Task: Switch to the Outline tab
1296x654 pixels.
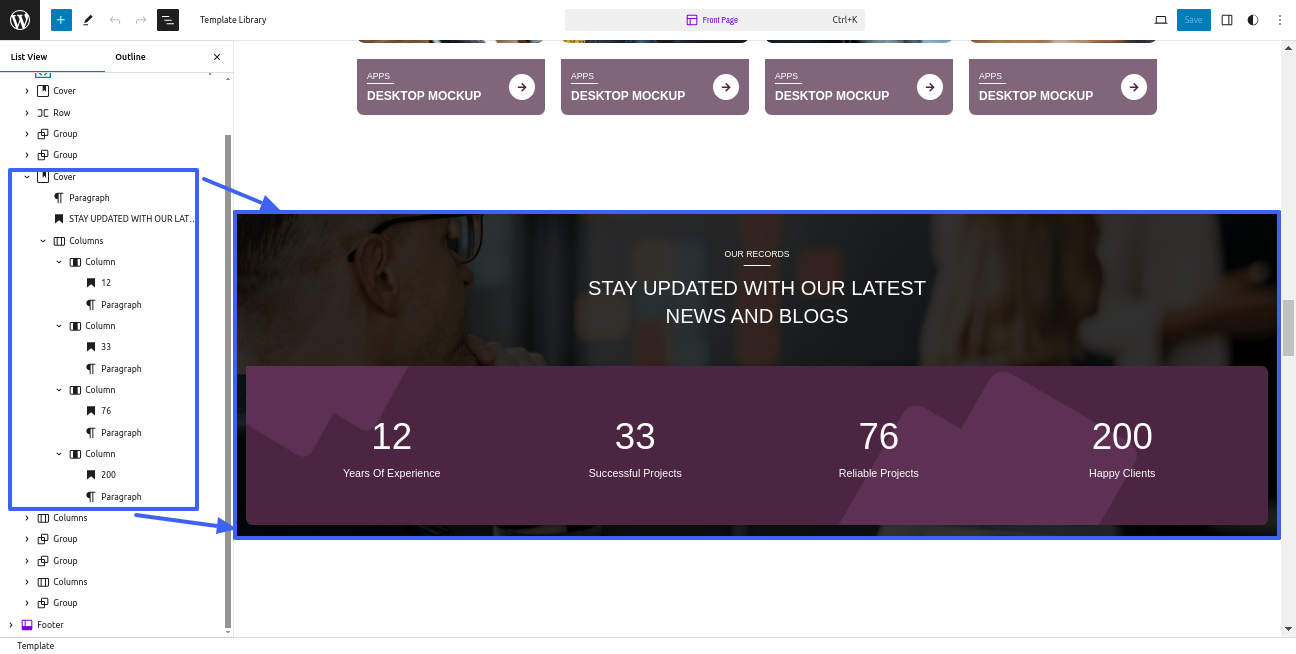Action: (130, 57)
